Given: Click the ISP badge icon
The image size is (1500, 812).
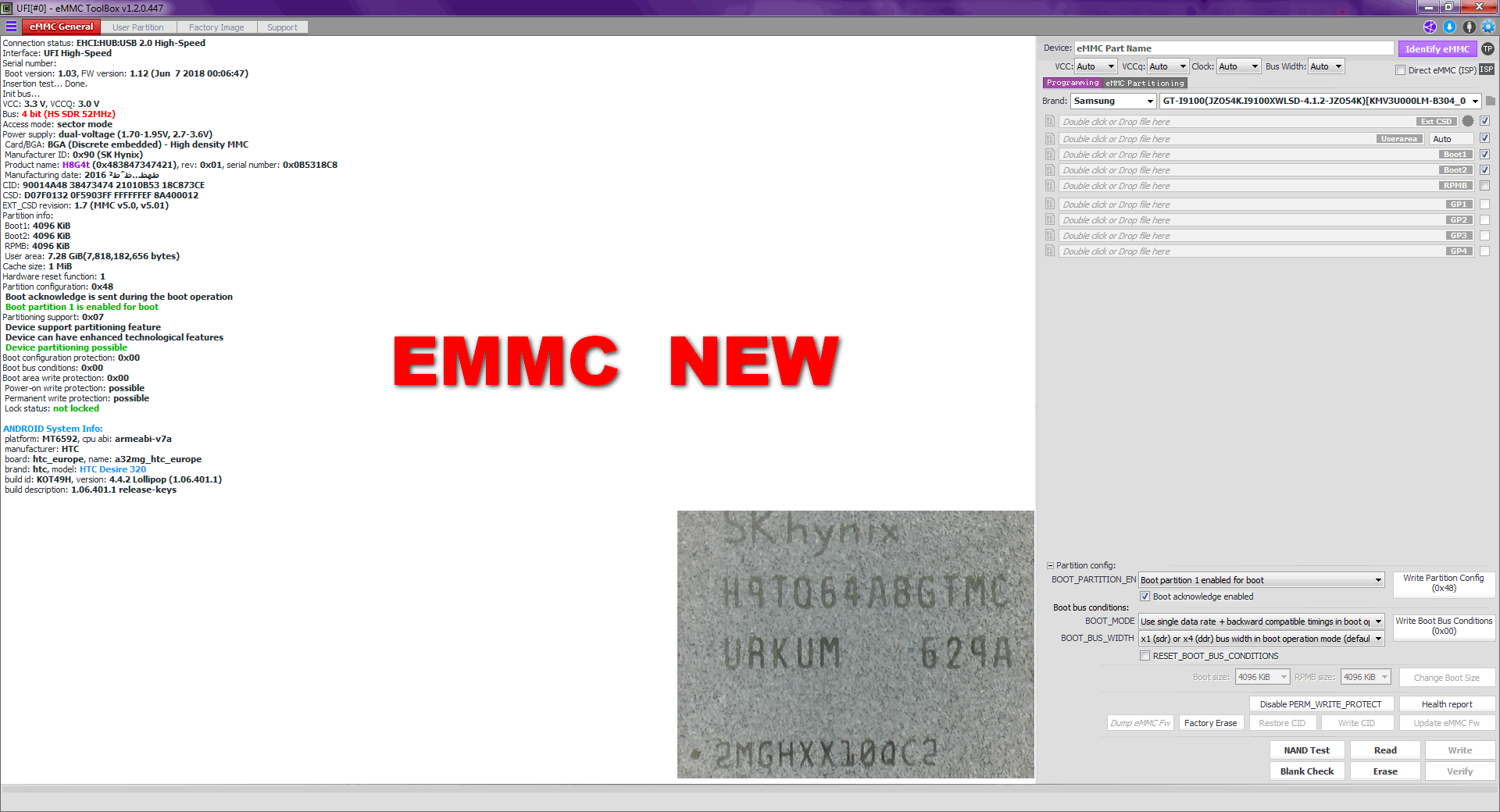Looking at the screenshot, I should click(x=1486, y=69).
